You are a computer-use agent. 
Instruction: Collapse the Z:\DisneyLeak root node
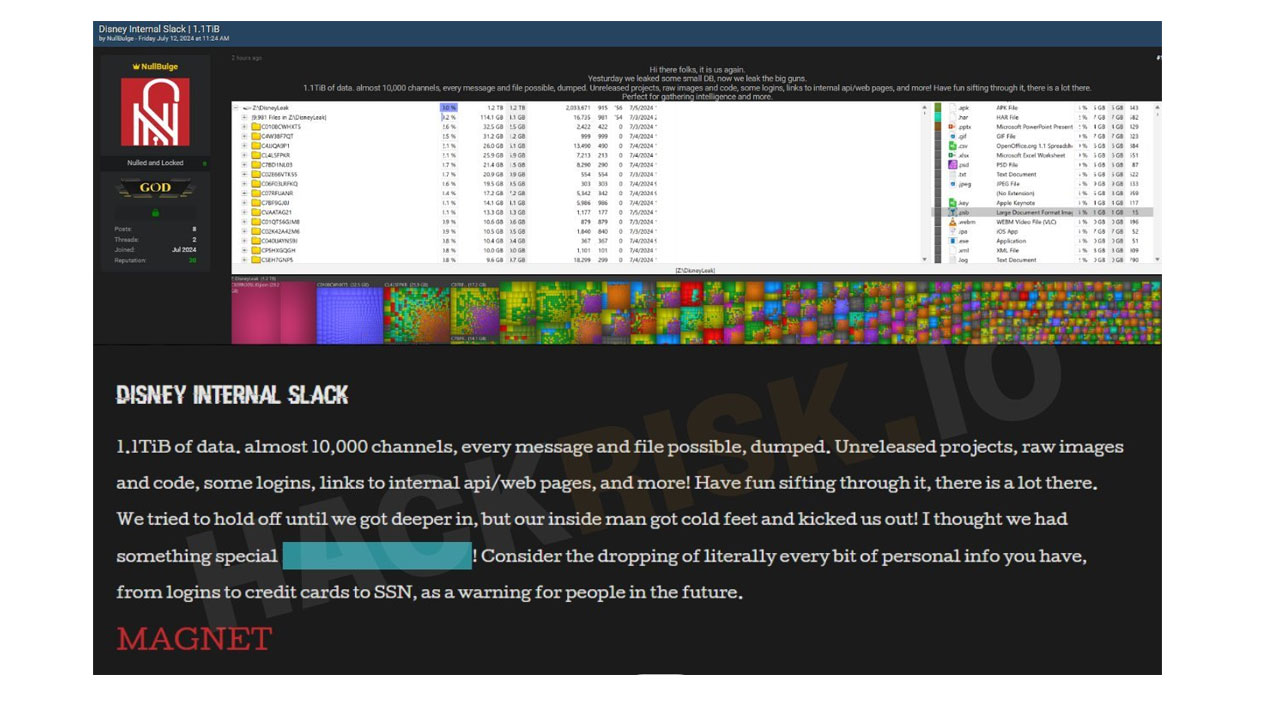pos(235,107)
